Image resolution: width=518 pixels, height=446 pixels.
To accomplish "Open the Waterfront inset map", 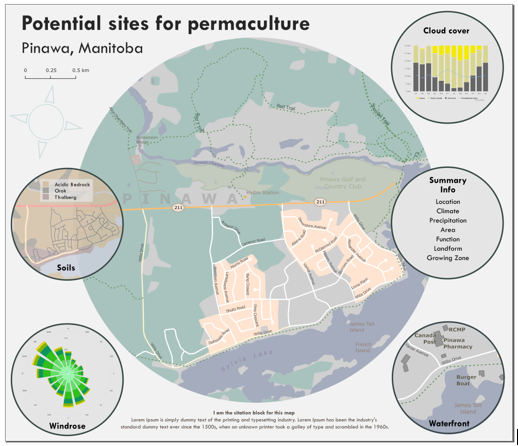I will tap(448, 377).
